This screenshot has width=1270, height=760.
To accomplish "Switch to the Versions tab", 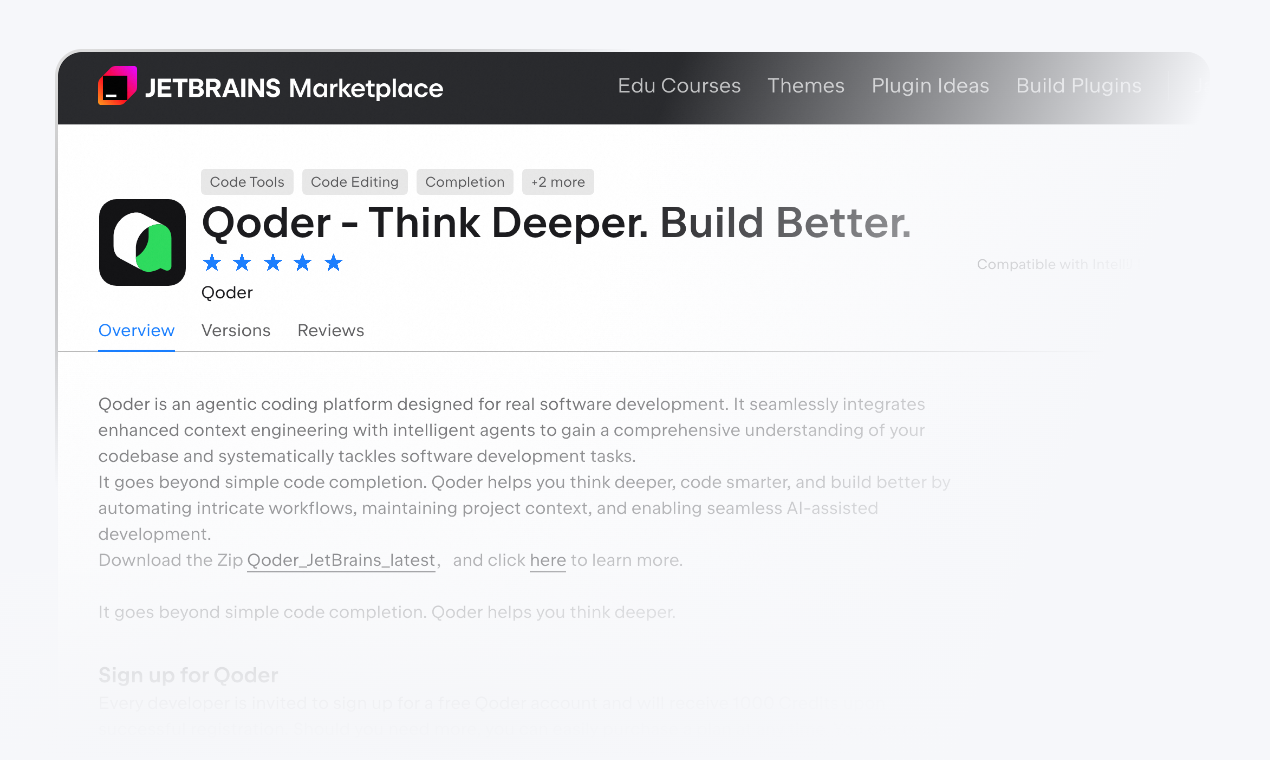I will click(x=236, y=330).
